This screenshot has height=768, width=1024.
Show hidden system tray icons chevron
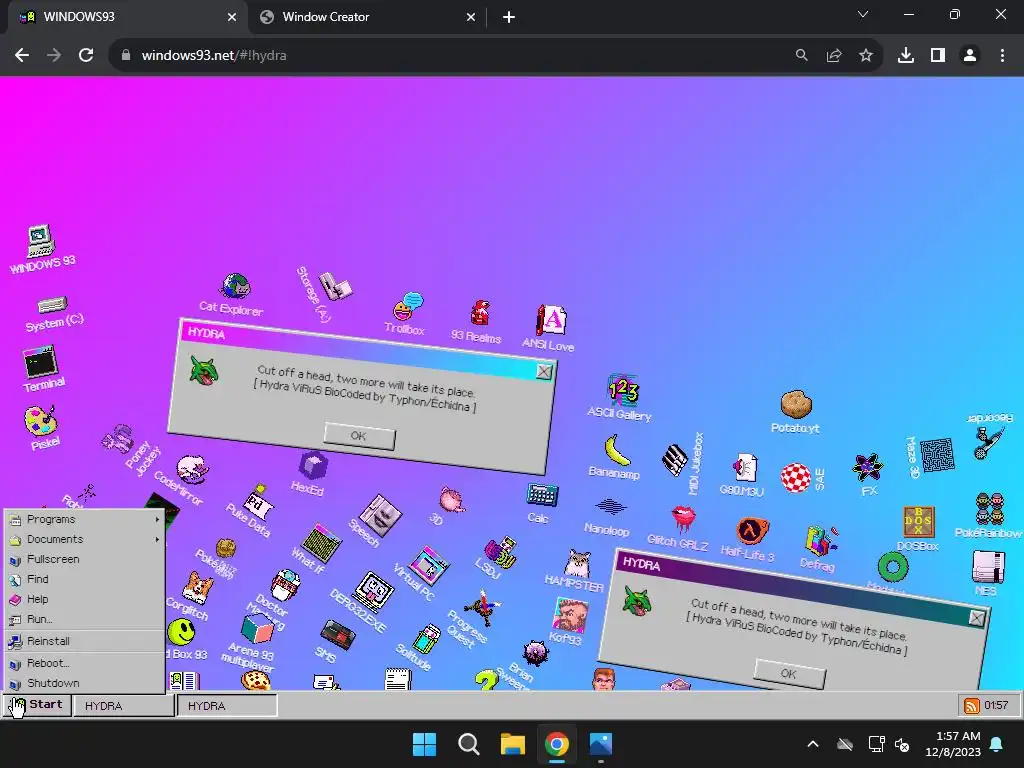coord(813,744)
